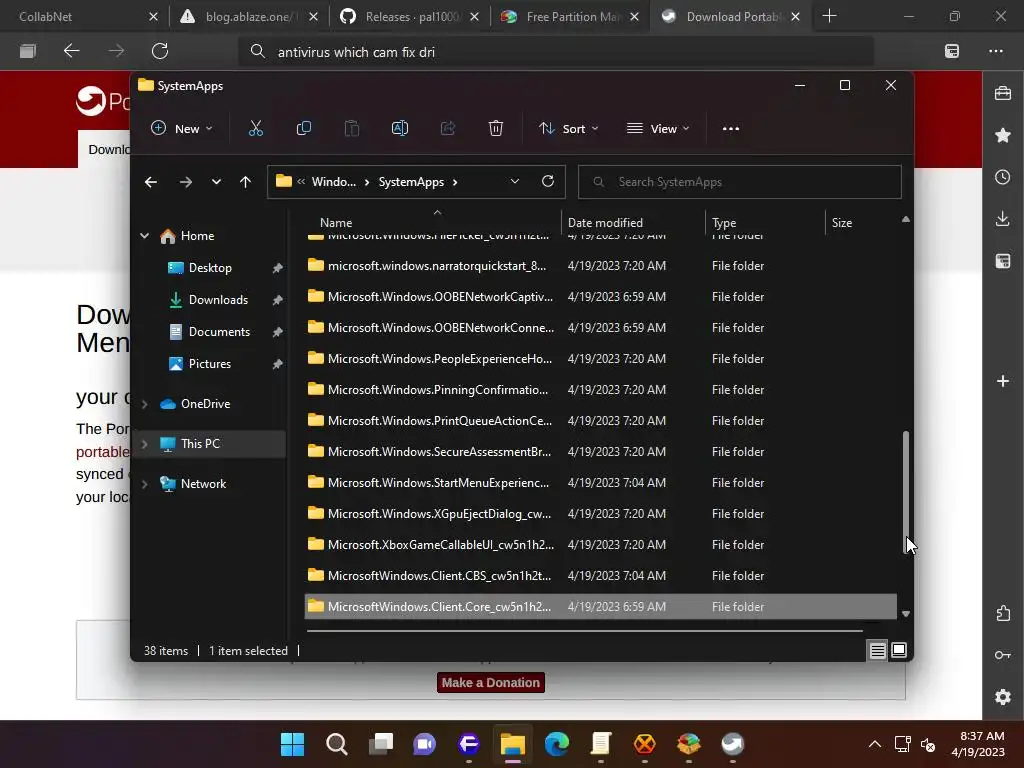Select Desktop in the navigation pane
The image size is (1024, 768).
click(x=210, y=268)
